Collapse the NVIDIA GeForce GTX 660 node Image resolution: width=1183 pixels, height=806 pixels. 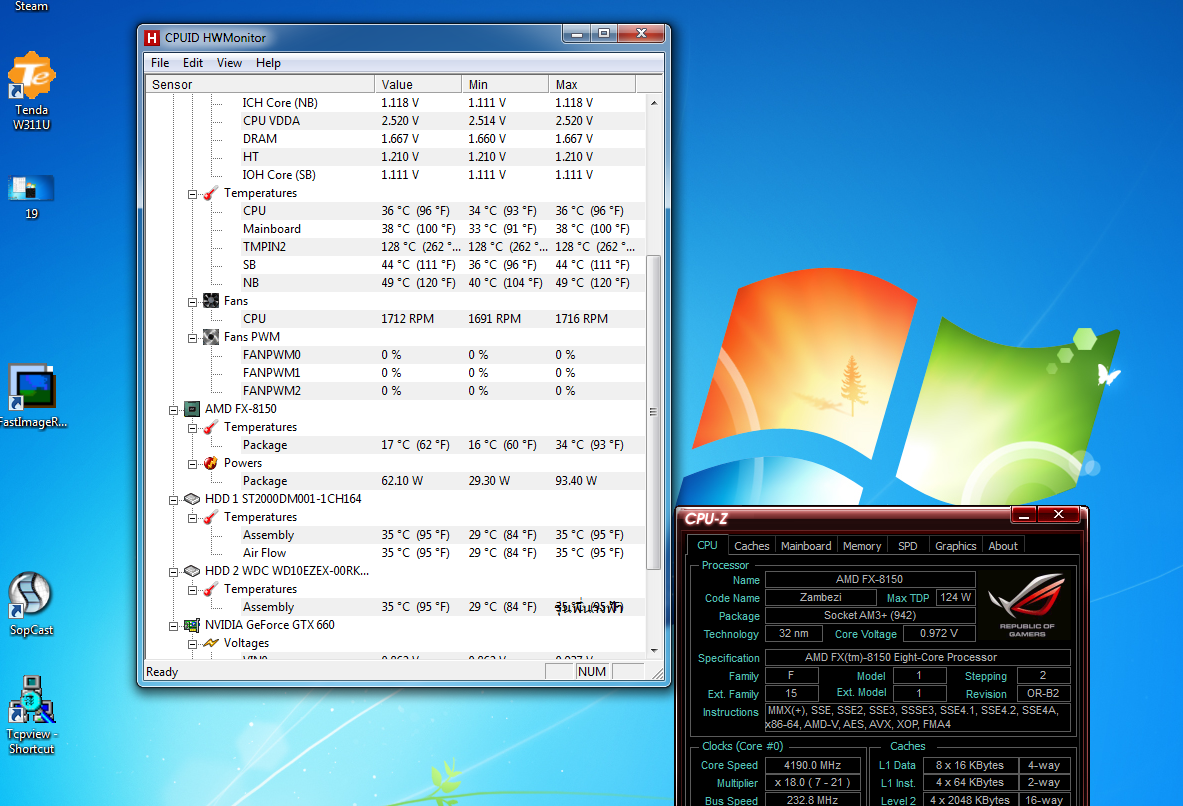(x=174, y=626)
